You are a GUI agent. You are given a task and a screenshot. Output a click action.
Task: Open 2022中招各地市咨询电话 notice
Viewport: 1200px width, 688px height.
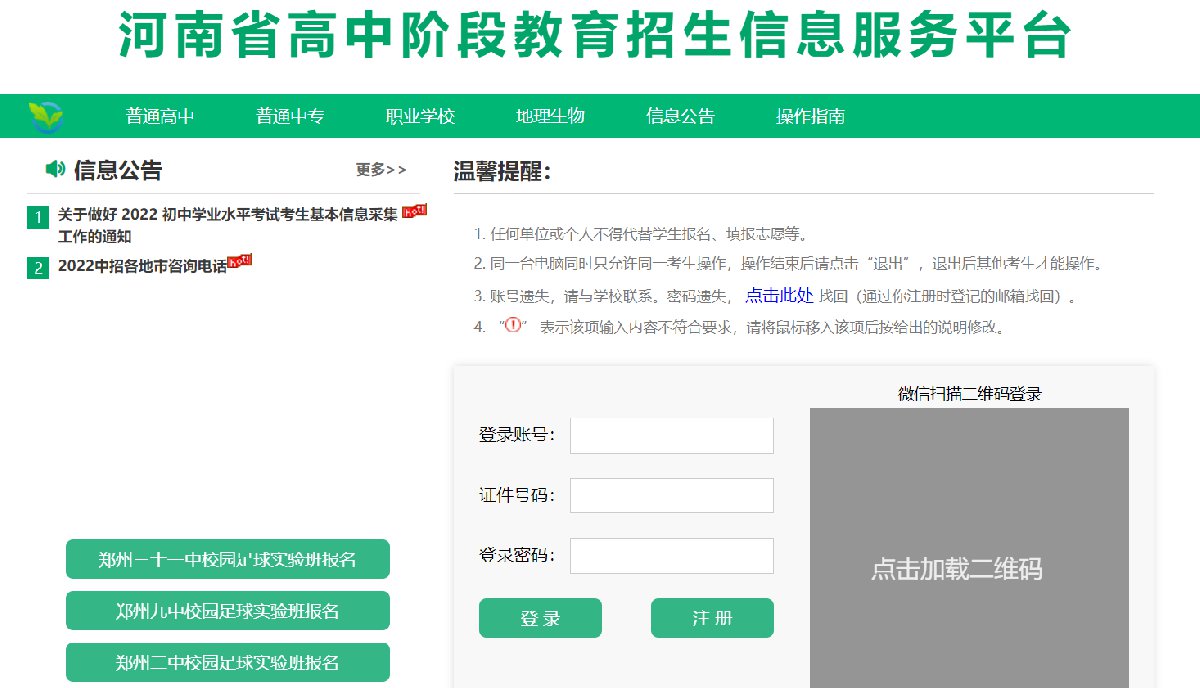point(142,267)
